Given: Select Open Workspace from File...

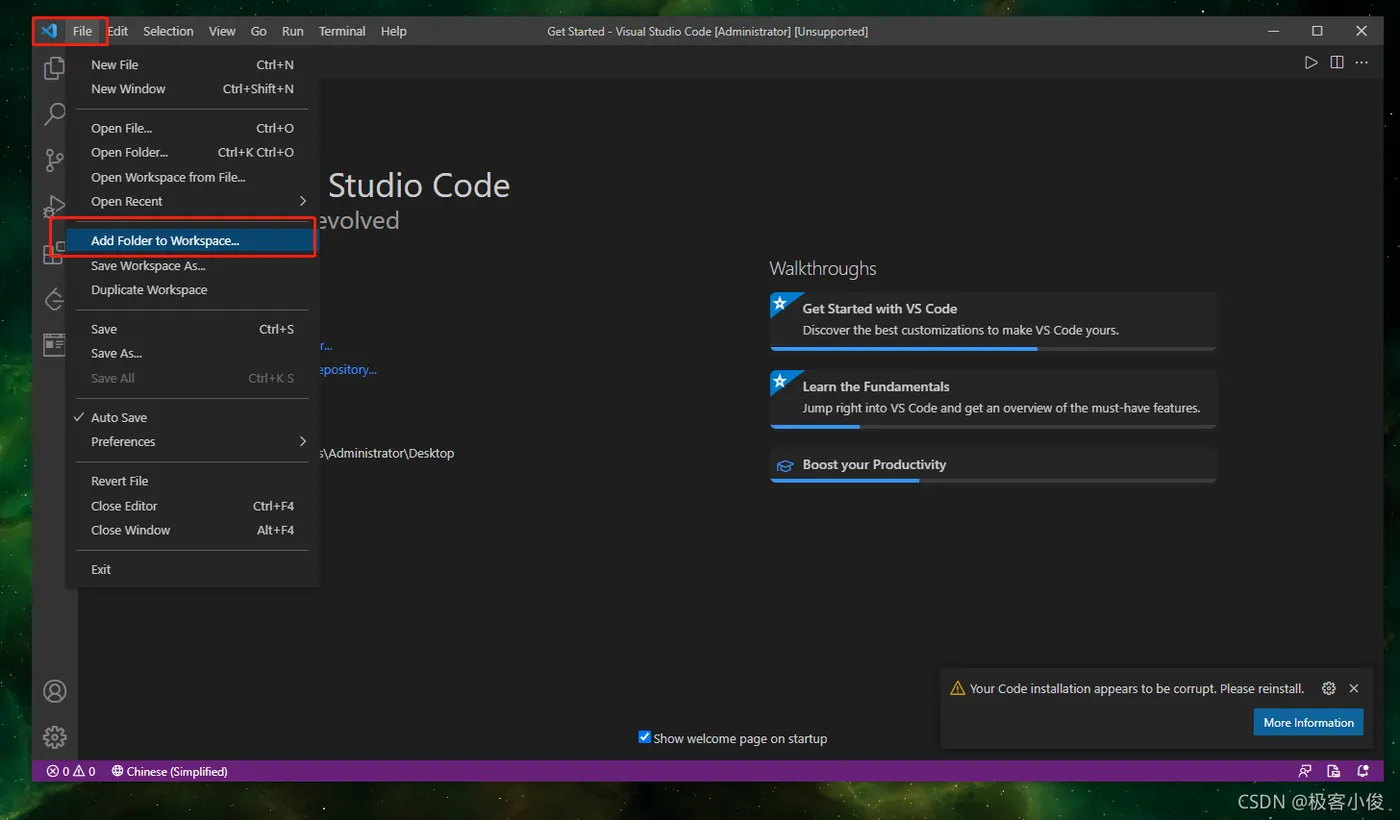Looking at the screenshot, I should tap(193, 177).
